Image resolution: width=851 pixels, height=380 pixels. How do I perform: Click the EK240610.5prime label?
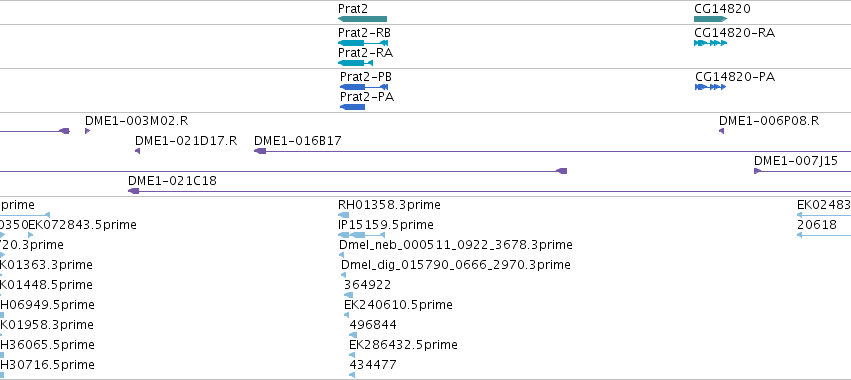pos(398,305)
